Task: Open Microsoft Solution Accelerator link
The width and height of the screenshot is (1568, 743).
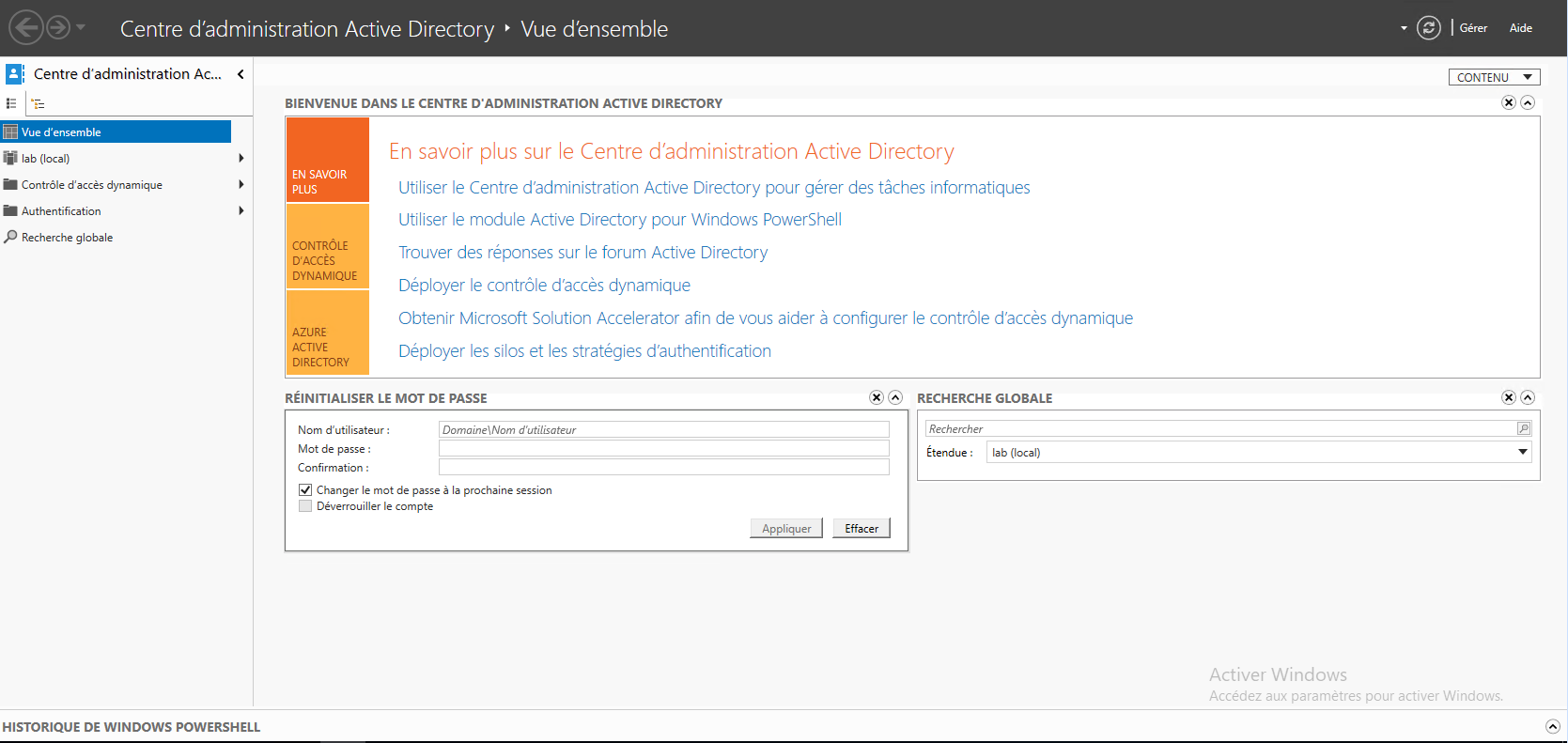Action: [766, 318]
